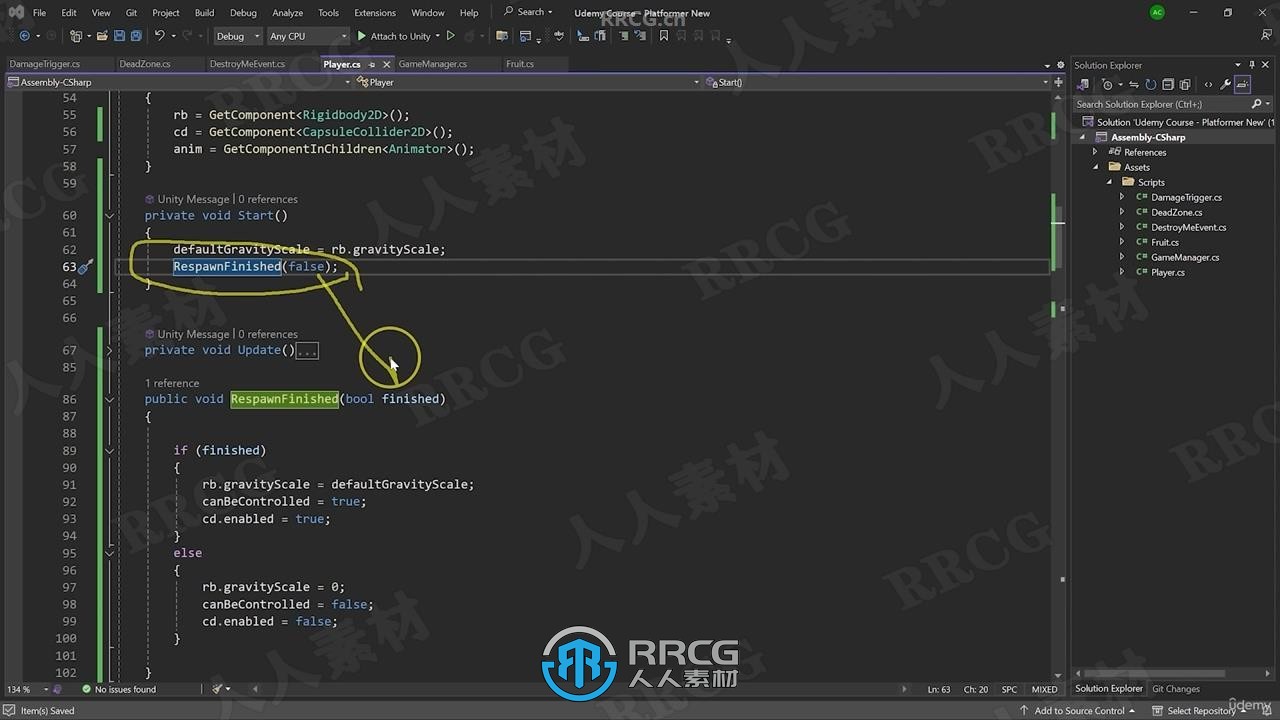1280x720 pixels.
Task: Click Select Repository button
Action: coord(1200,711)
